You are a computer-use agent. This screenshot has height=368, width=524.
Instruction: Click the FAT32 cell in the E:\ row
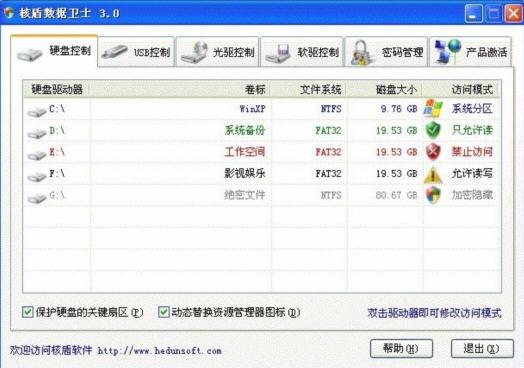tap(329, 152)
